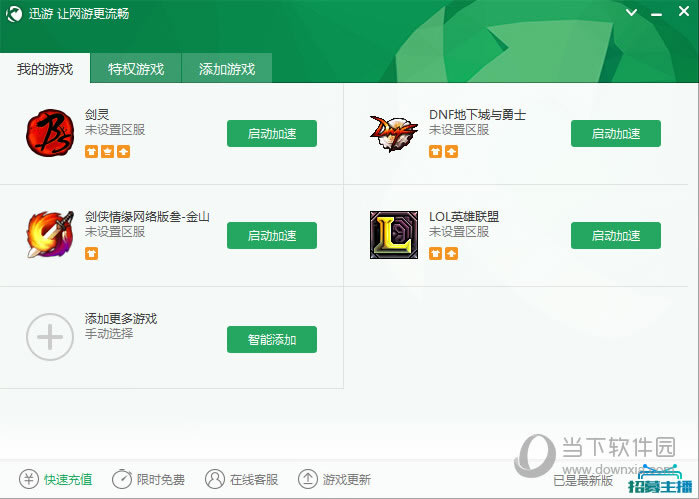Open the 特权游戏 tab
This screenshot has width=699, height=499.
136,68
